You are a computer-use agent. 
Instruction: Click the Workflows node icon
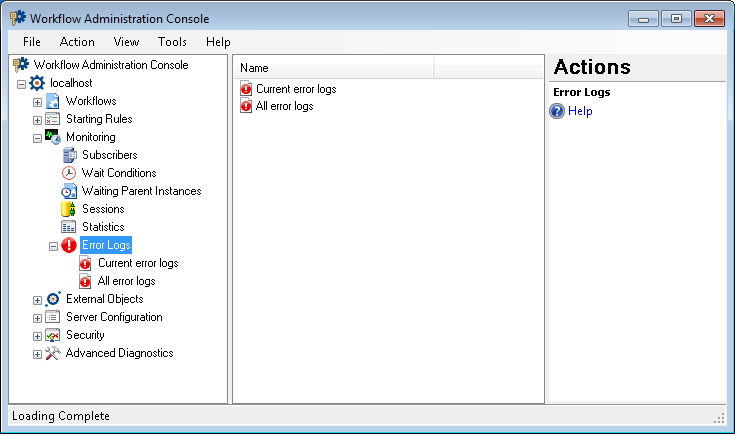(52, 101)
